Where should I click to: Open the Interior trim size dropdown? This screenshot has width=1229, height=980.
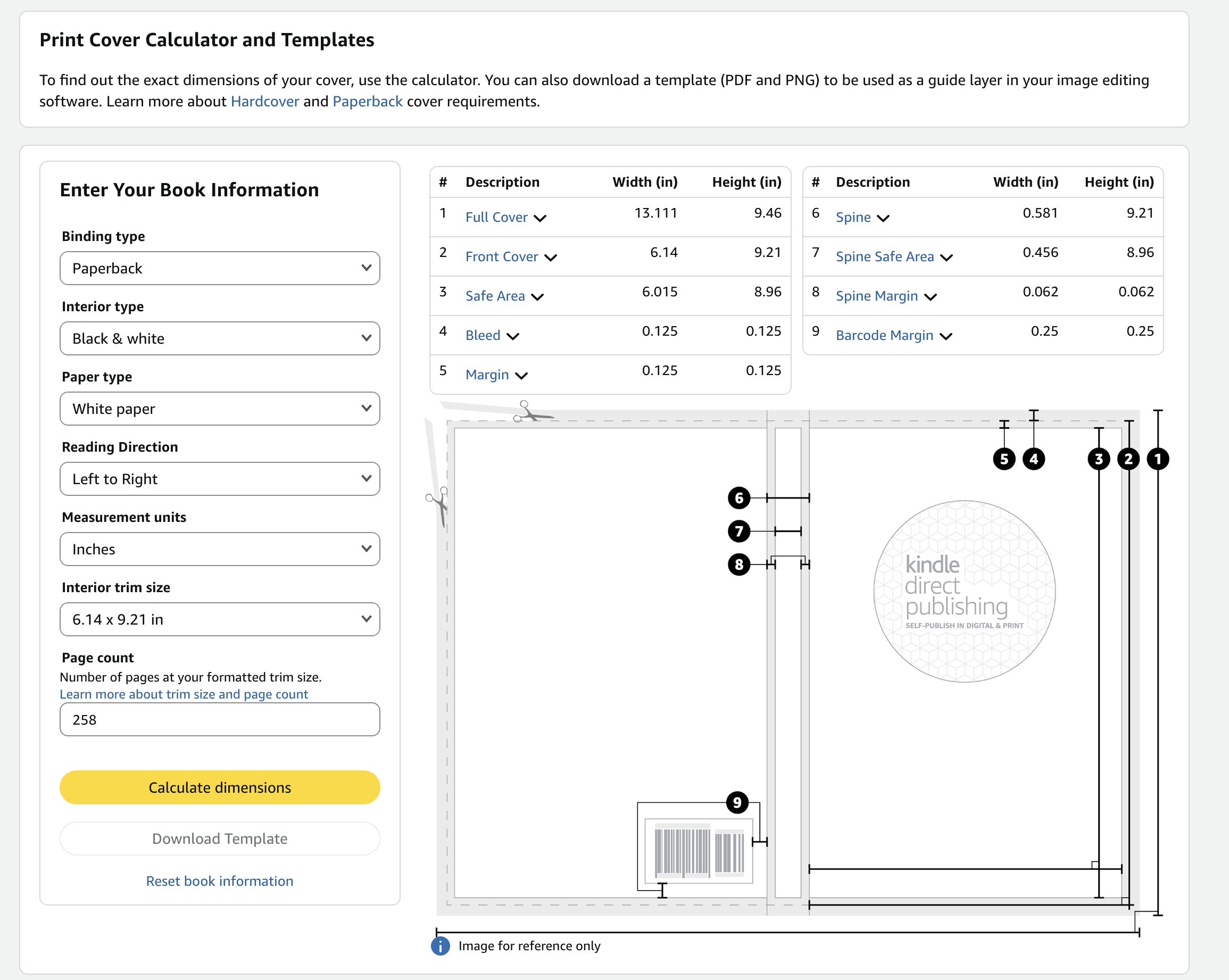219,619
